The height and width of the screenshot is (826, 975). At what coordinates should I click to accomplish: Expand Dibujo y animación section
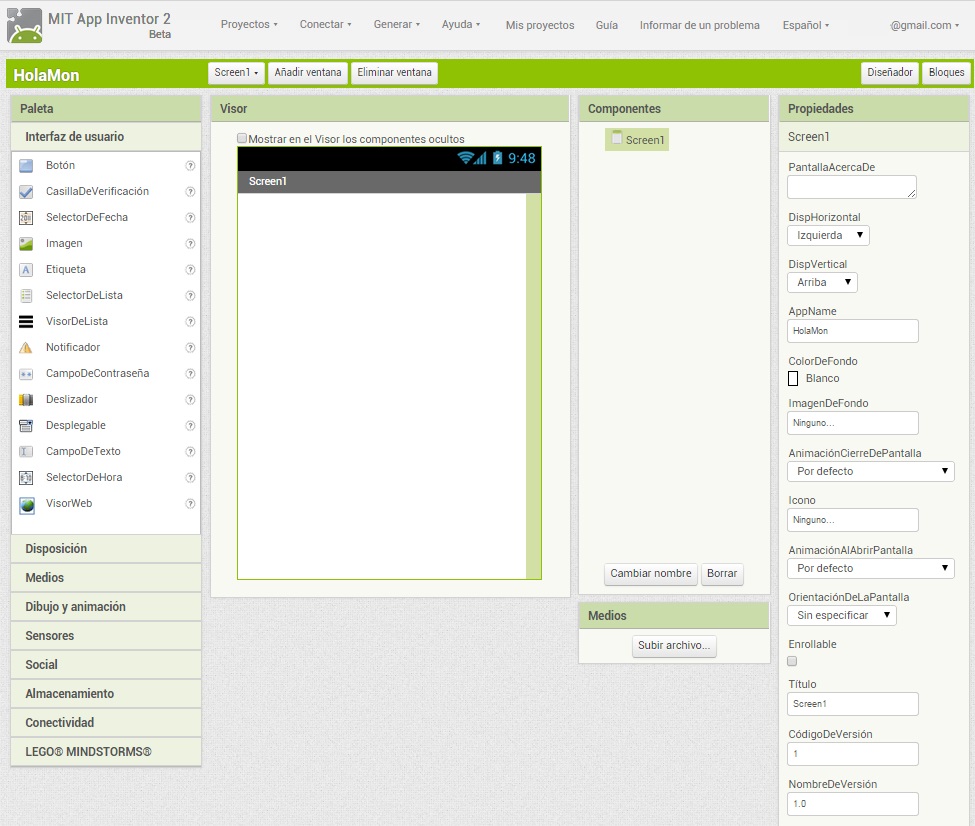106,606
